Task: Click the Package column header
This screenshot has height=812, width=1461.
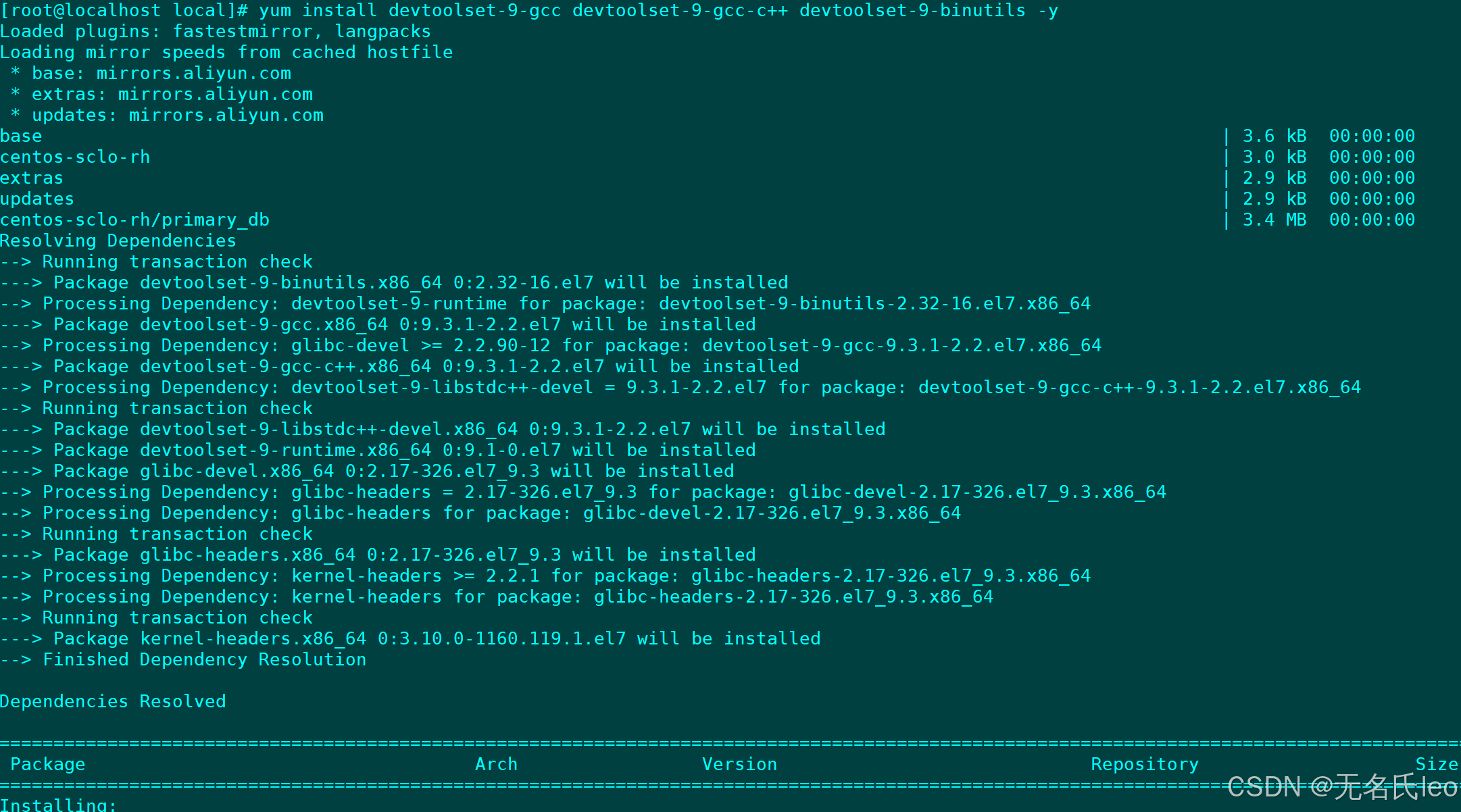Action: point(48,763)
